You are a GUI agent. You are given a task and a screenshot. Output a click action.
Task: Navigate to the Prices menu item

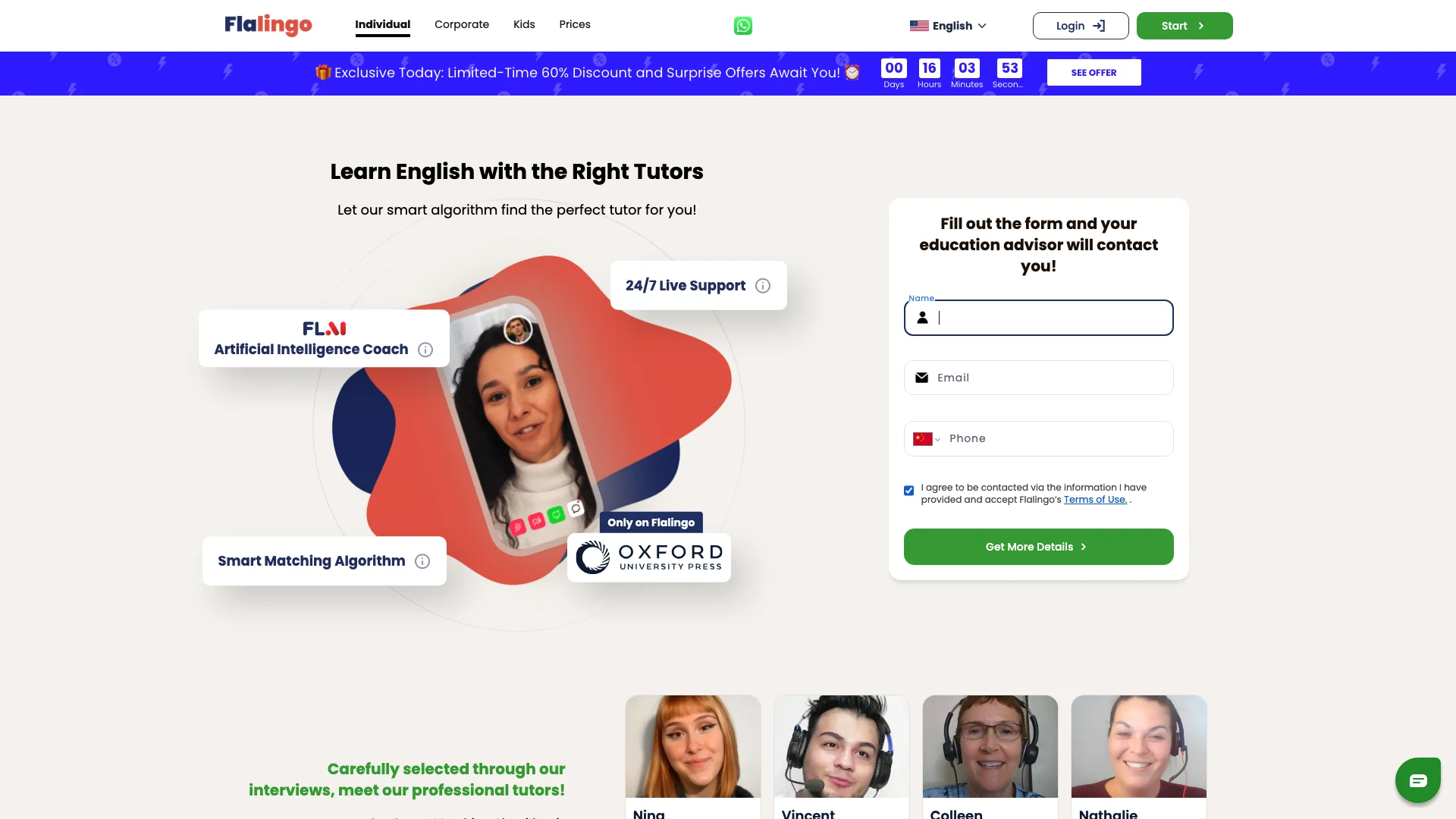[x=575, y=25]
